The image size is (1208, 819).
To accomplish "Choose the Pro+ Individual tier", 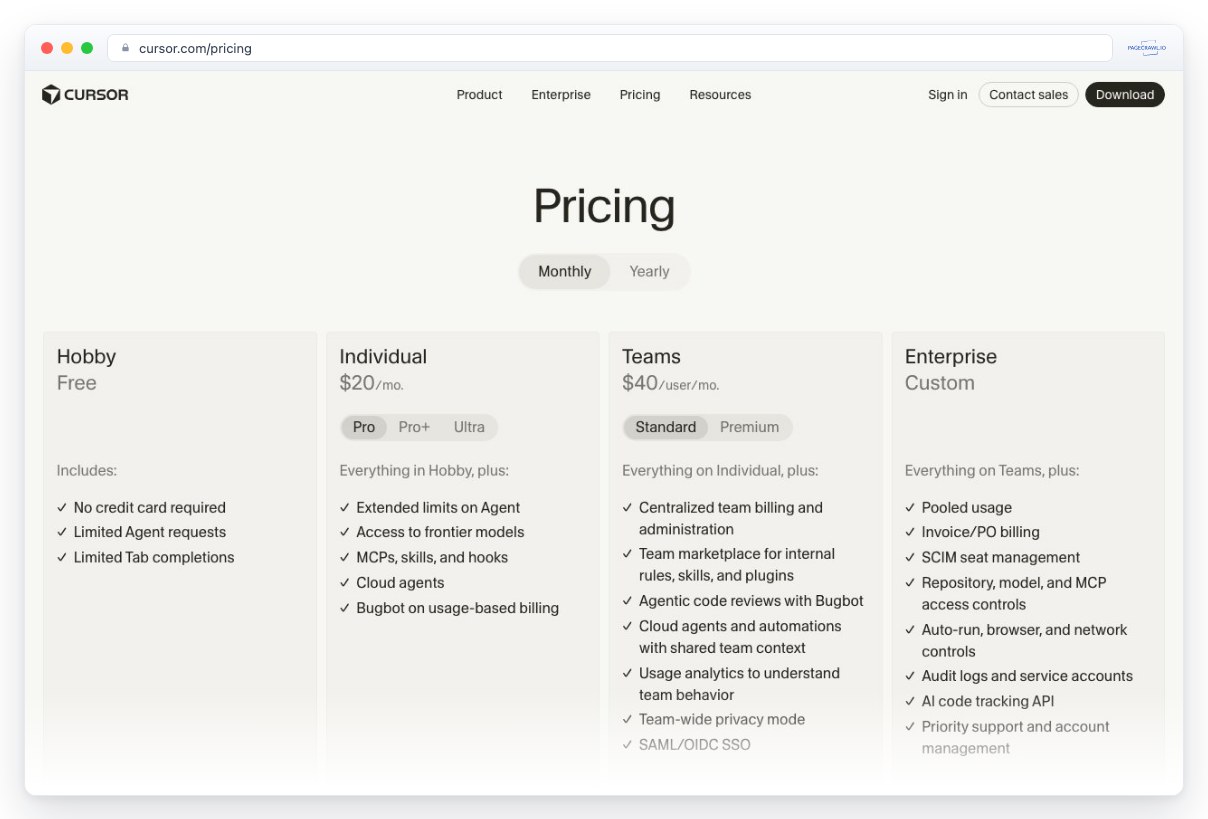I will click(414, 427).
